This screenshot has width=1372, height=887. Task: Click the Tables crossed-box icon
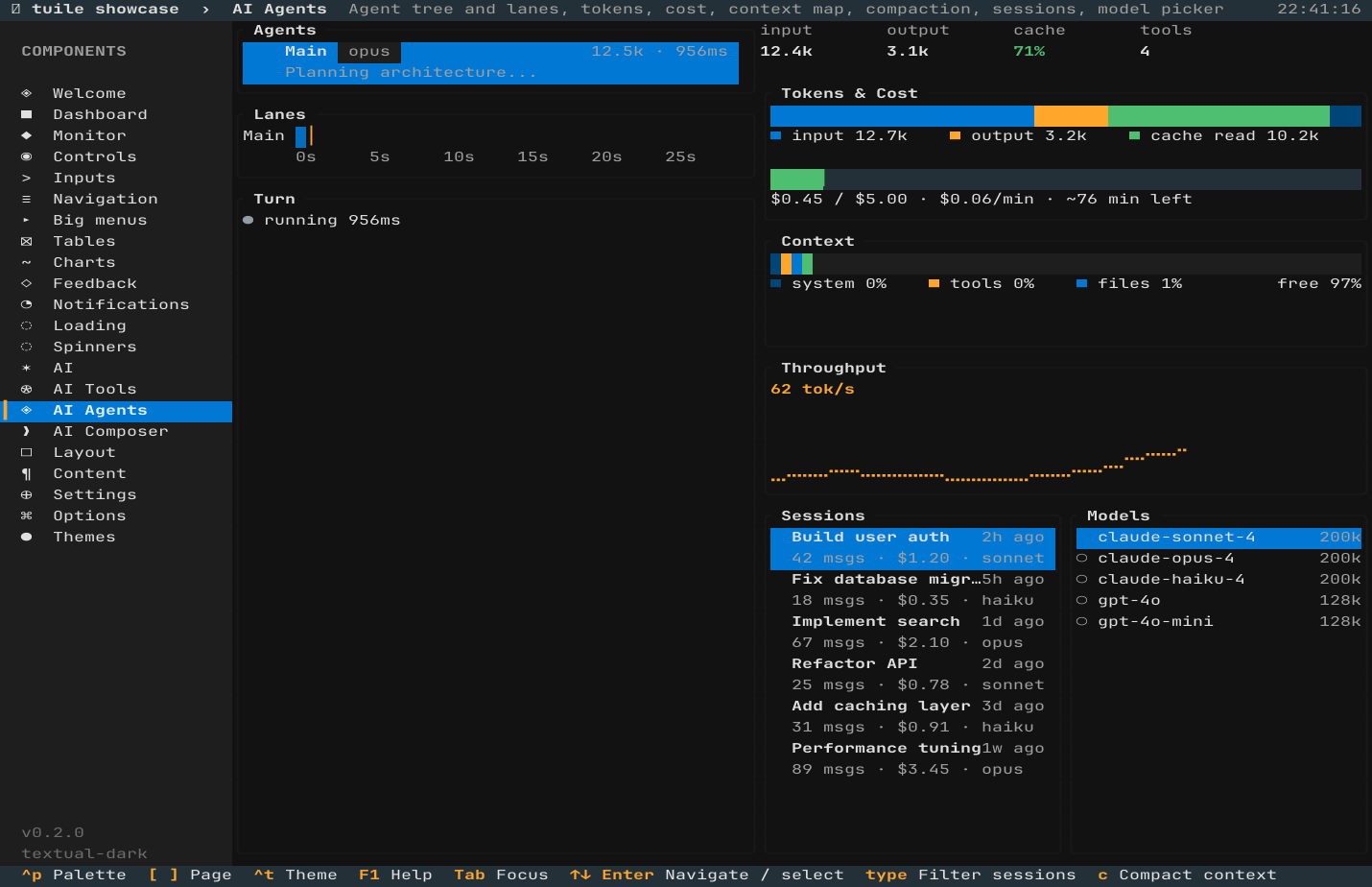tap(27, 241)
